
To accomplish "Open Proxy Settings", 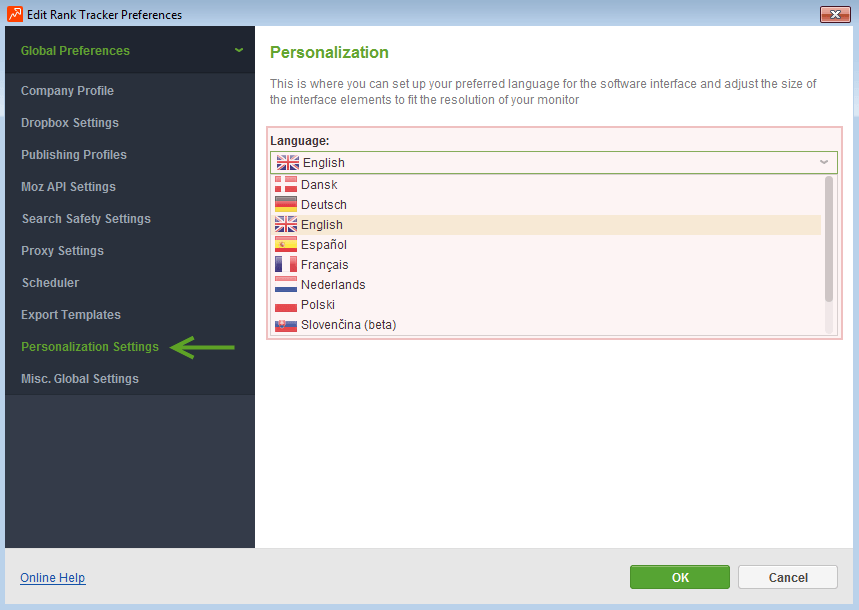I will pos(62,250).
